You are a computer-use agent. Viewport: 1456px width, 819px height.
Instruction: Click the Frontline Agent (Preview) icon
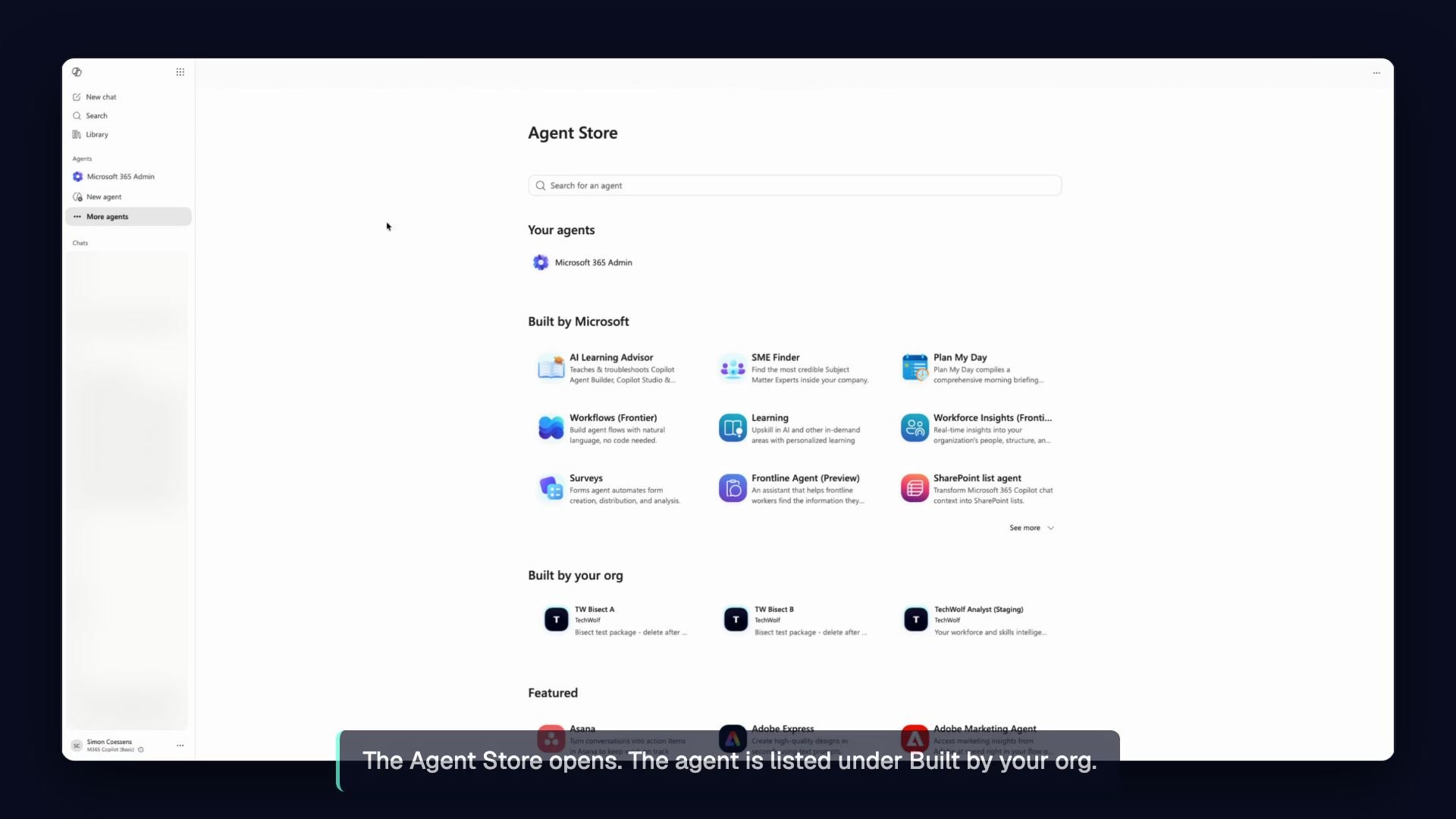click(x=733, y=489)
